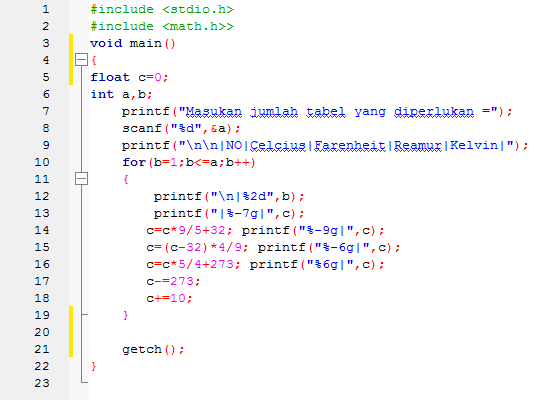Click the Kelvin text in line 9
Viewport: 544px width, 400px height.
click(x=474, y=145)
